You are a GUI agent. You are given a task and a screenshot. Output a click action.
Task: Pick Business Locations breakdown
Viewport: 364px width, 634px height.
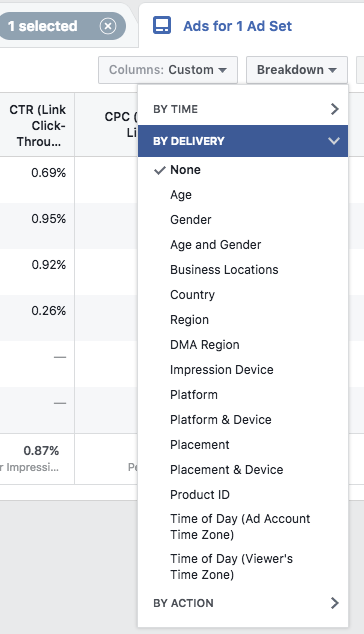(224, 270)
